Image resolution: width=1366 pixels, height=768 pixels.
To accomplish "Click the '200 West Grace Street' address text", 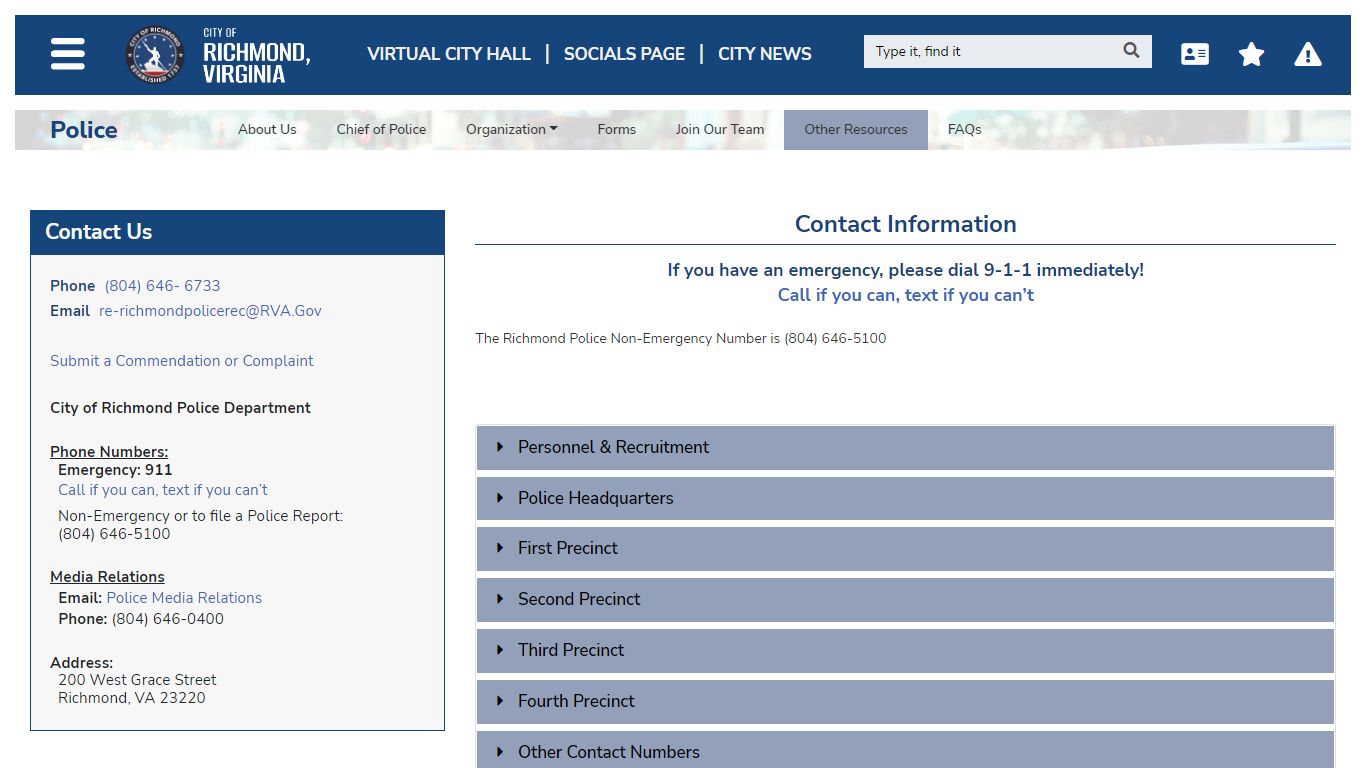I will tap(137, 680).
